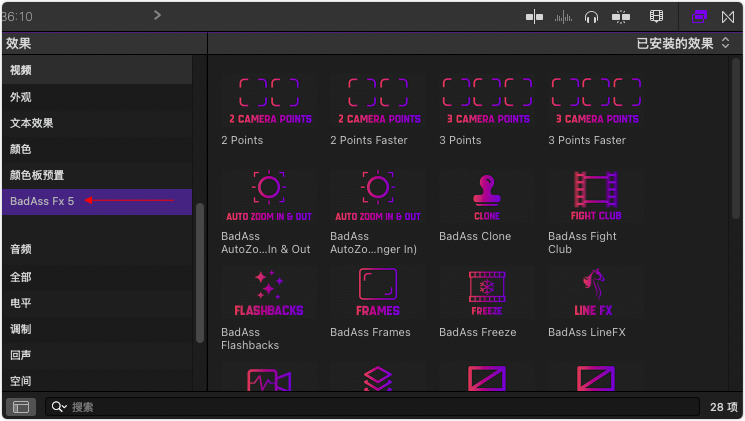
Task: Select the 视频 category
Action: 97,70
